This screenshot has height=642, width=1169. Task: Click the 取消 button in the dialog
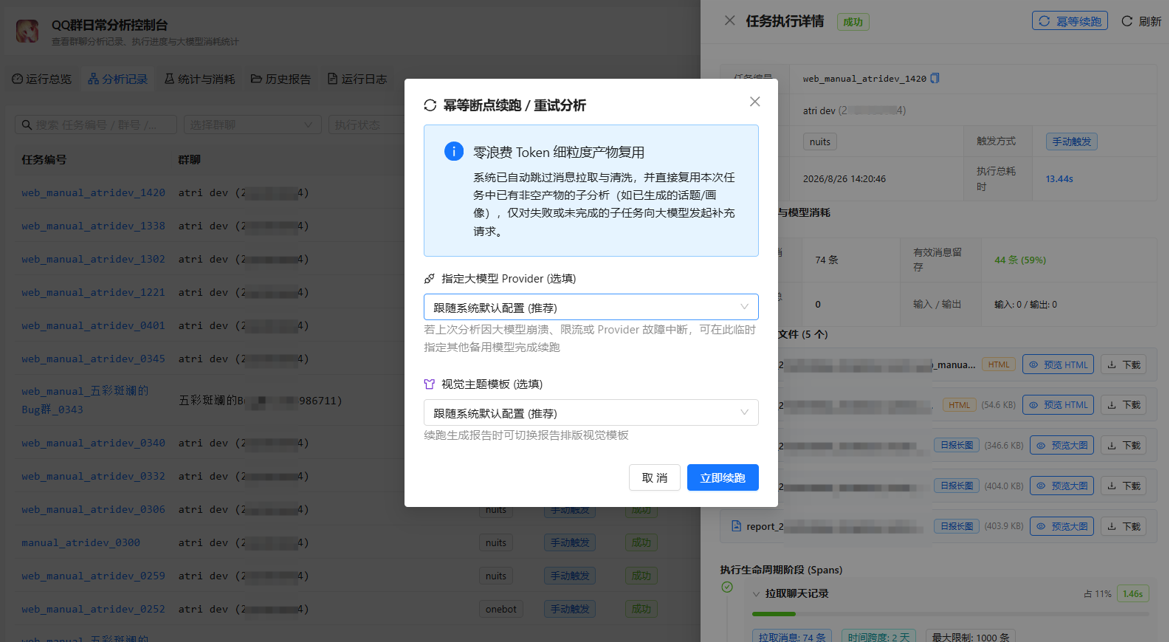pyautogui.click(x=655, y=478)
